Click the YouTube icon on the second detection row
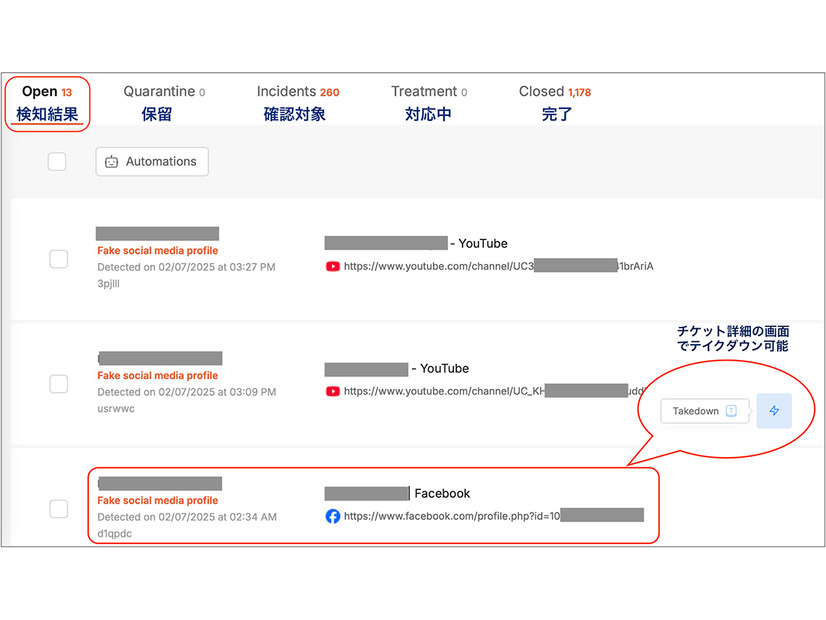The width and height of the screenshot is (826, 620). coord(332,391)
